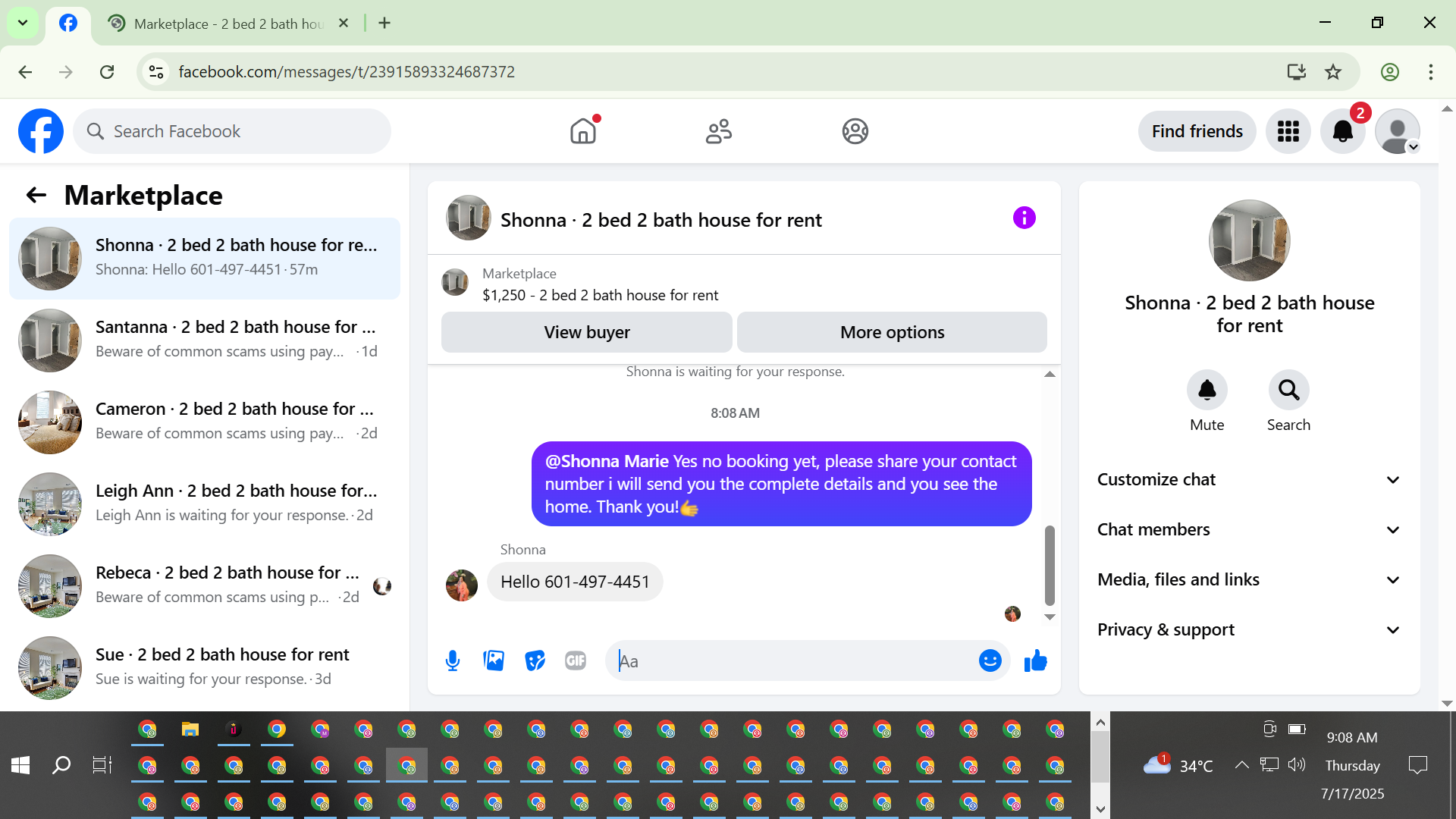
Task: Open the Sue conversation
Action: click(x=205, y=668)
